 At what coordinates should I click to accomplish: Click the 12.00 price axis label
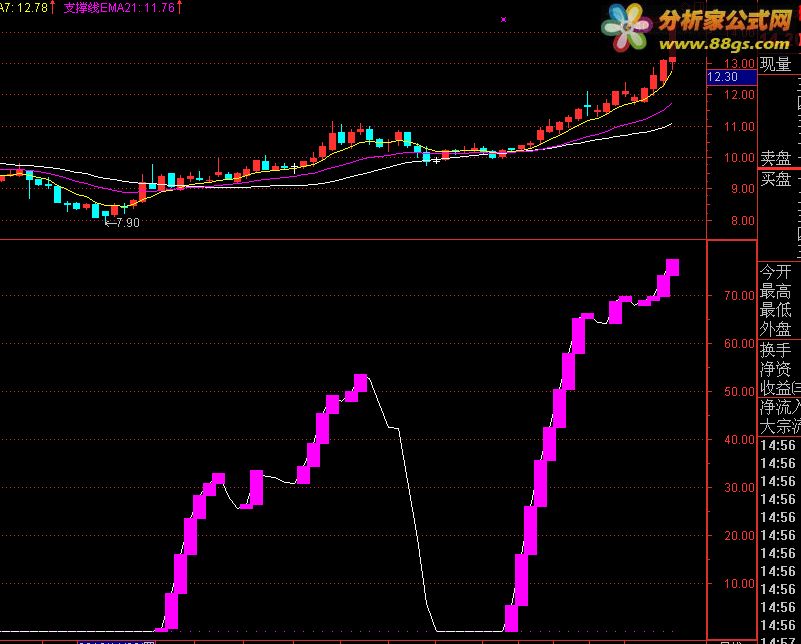[x=739, y=94]
